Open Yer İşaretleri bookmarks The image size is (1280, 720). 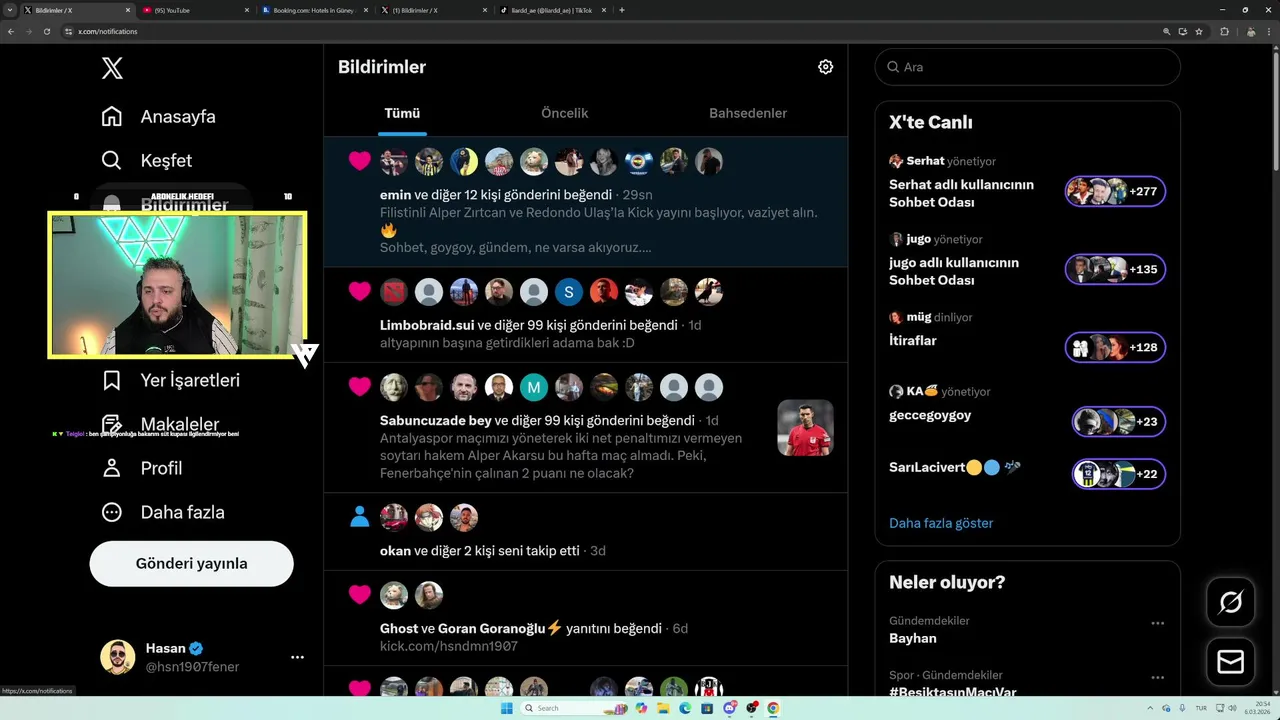(x=170, y=380)
